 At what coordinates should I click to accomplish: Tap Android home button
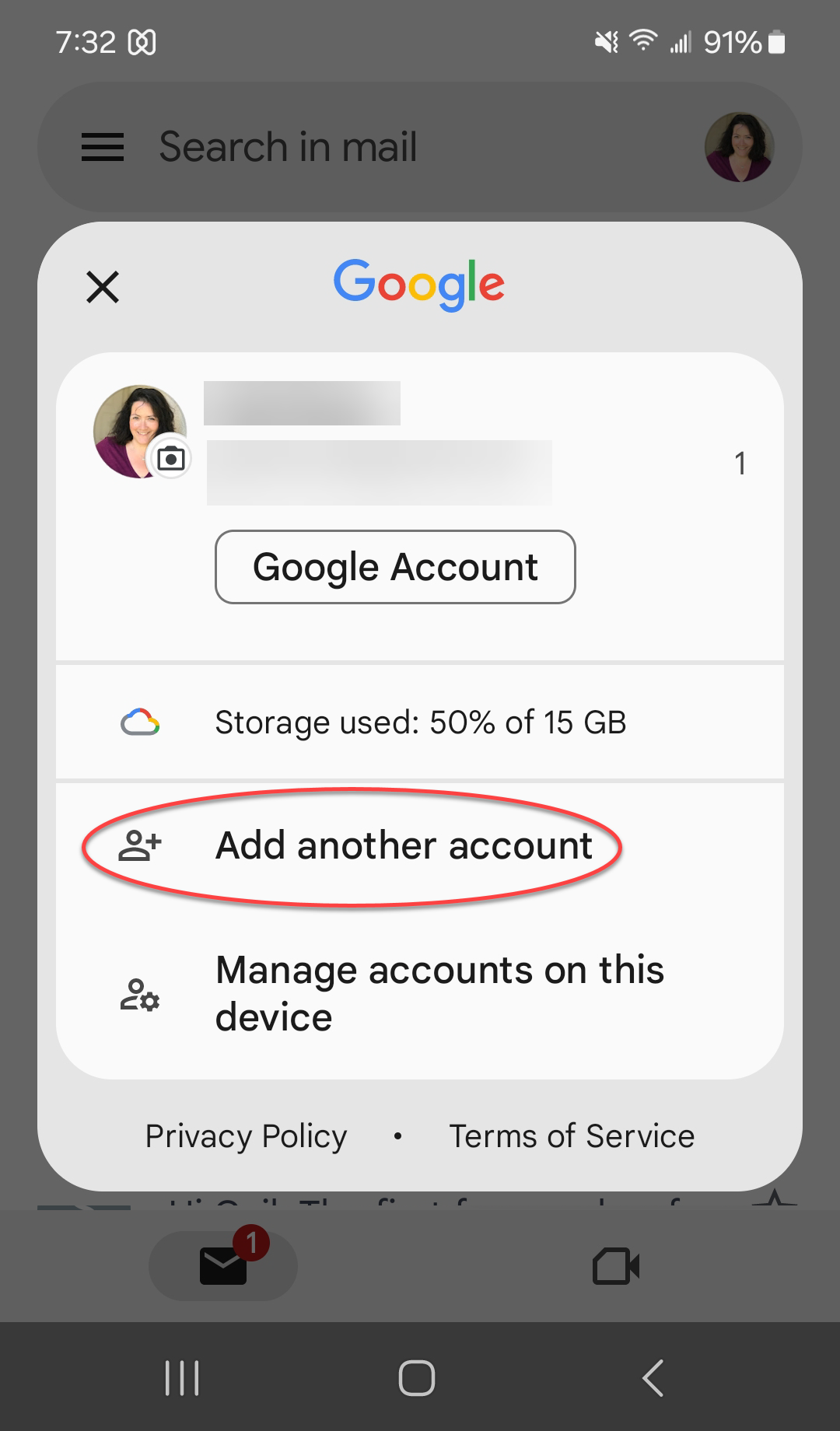pos(417,1378)
